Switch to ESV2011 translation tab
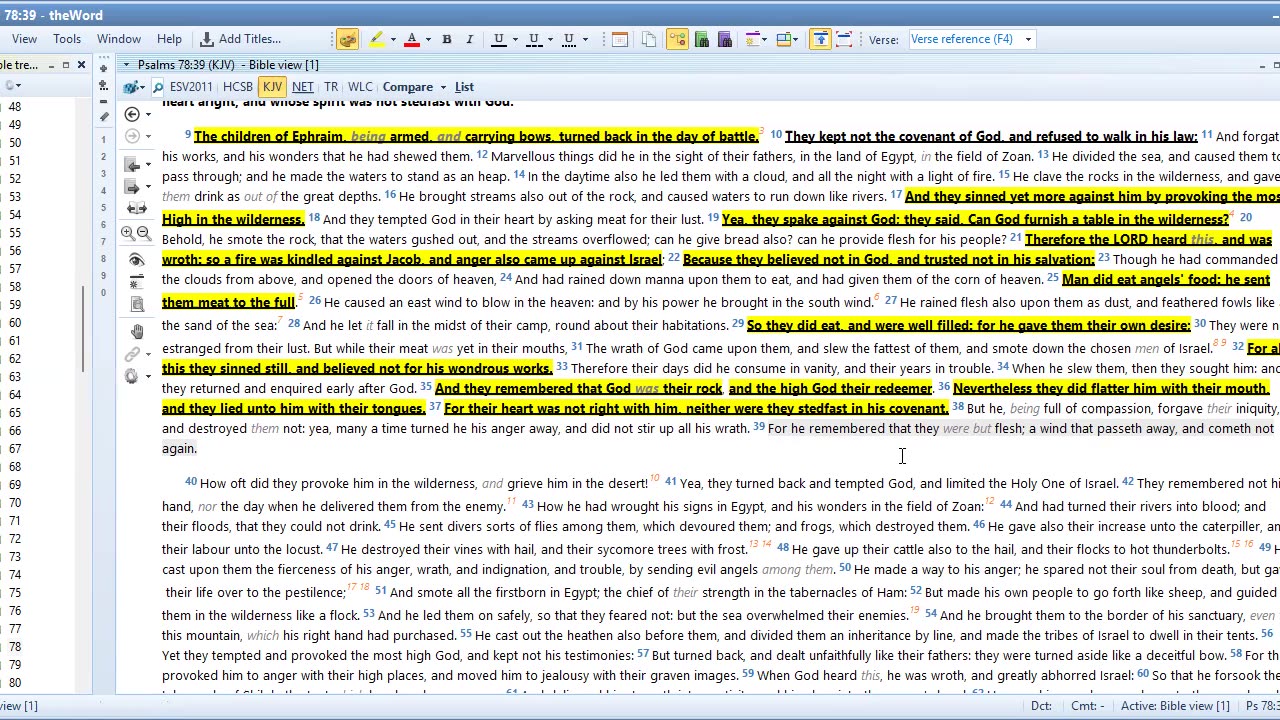This screenshot has width=1280, height=720. (x=191, y=87)
